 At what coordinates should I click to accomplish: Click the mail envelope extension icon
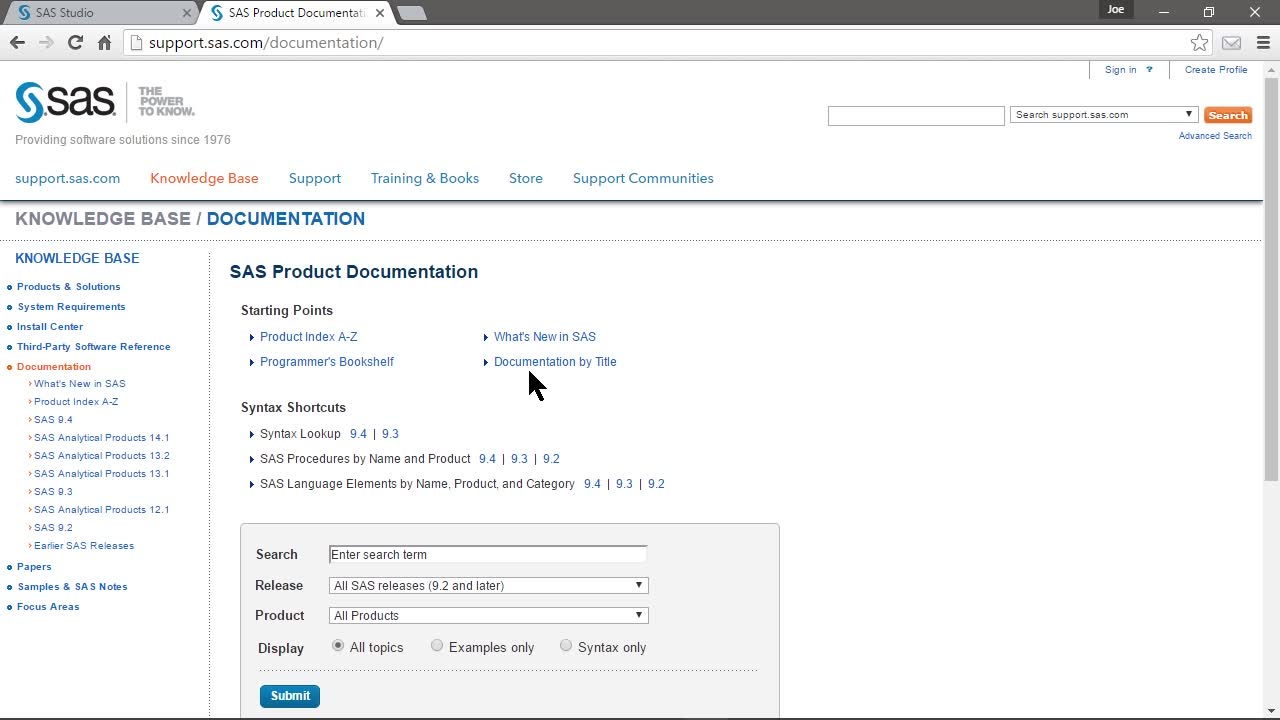point(1231,43)
